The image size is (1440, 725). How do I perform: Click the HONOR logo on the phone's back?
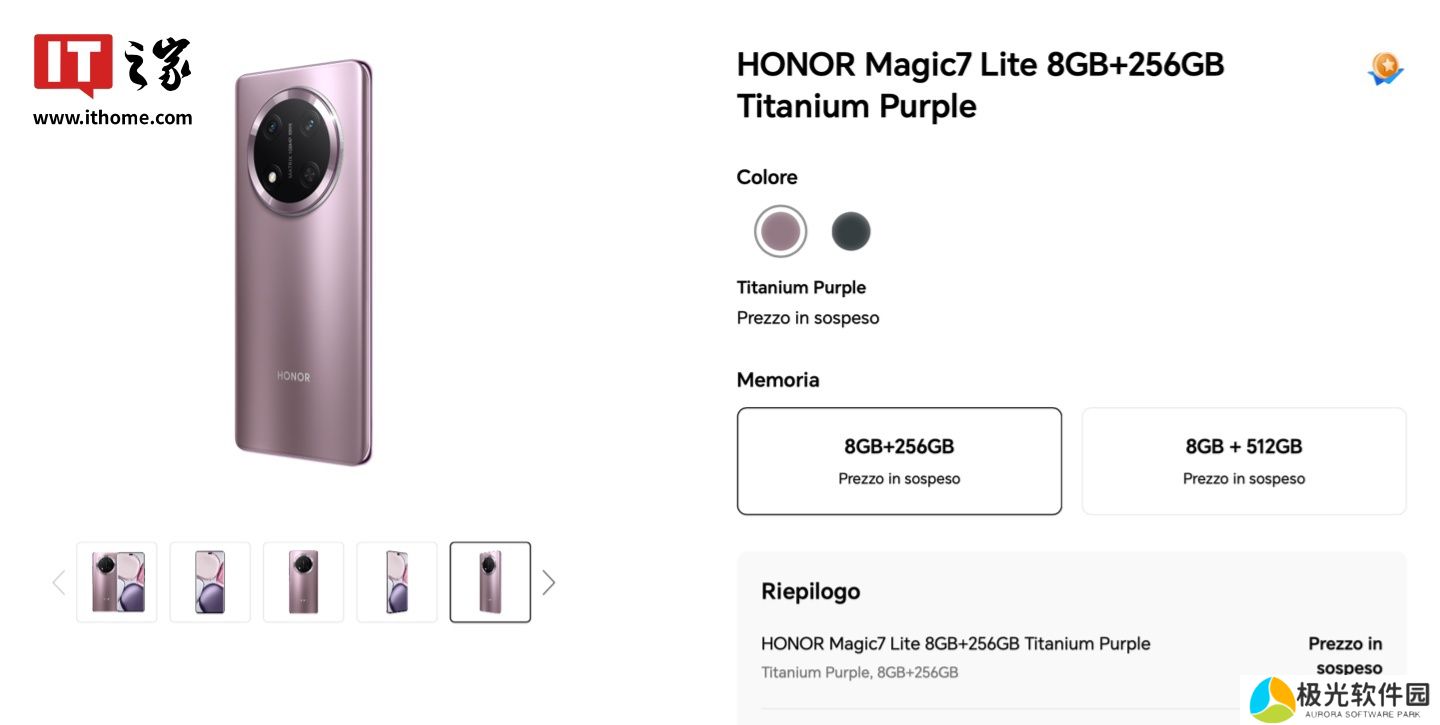click(x=293, y=377)
